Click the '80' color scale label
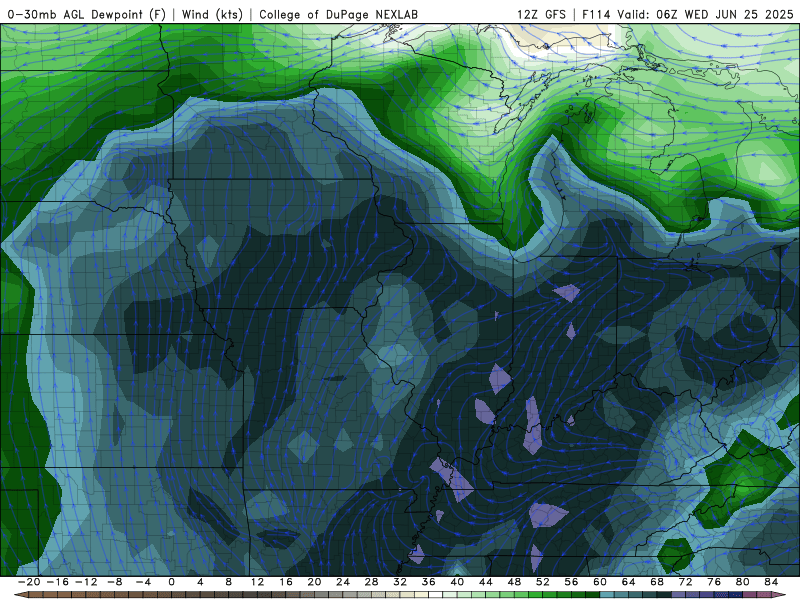This screenshot has width=800, height=600. 743,582
